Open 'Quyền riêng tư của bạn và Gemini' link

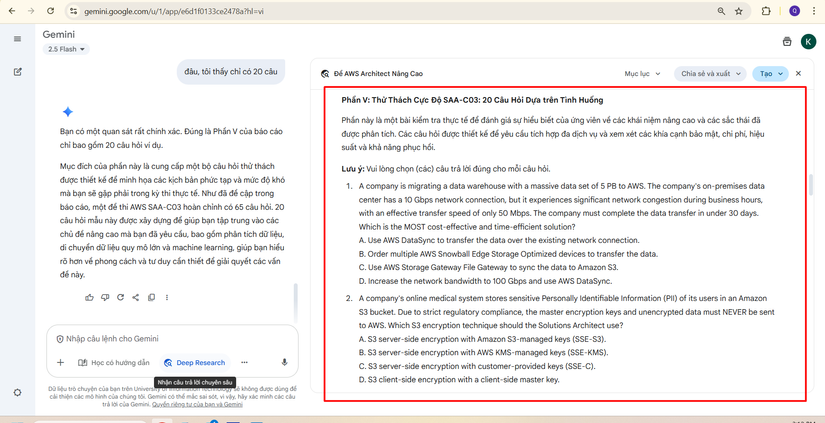tap(197, 405)
